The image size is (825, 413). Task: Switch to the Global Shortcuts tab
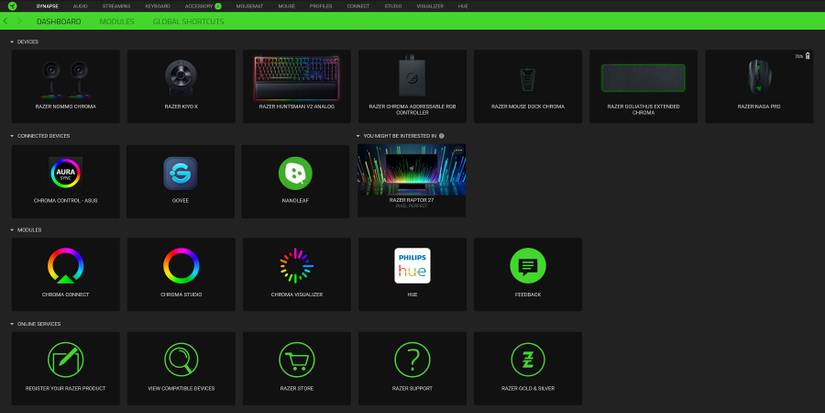click(188, 21)
